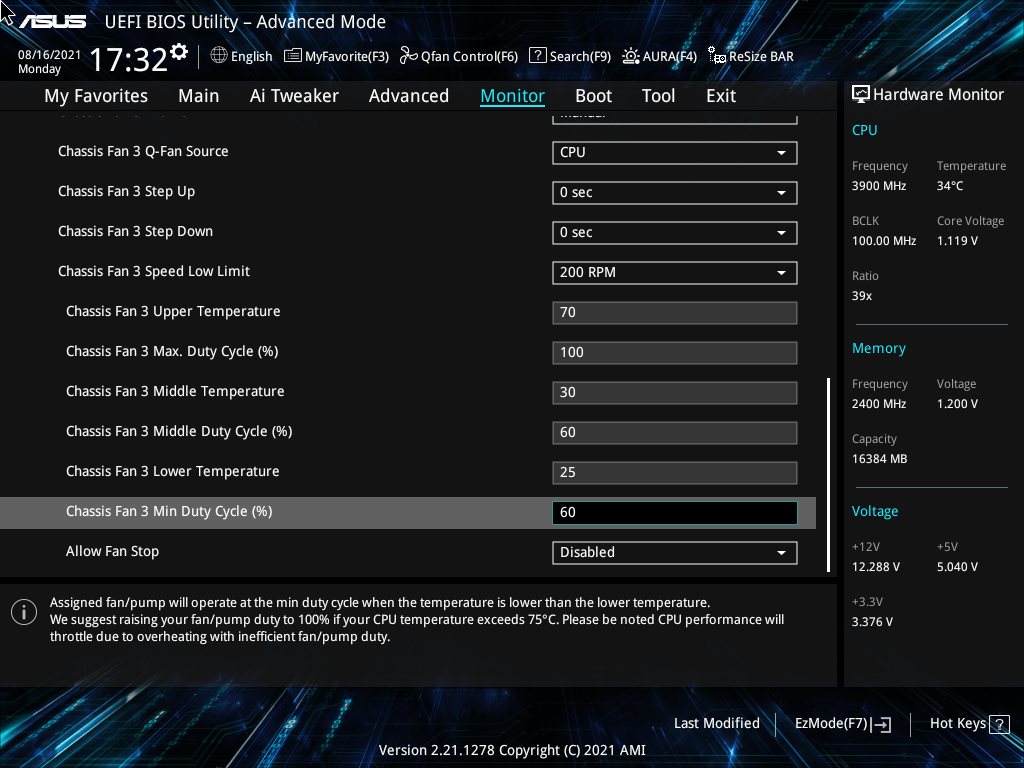This screenshot has width=1024, height=768.
Task: Click CPU frequency 3900 MHz value
Action: pos(879,186)
